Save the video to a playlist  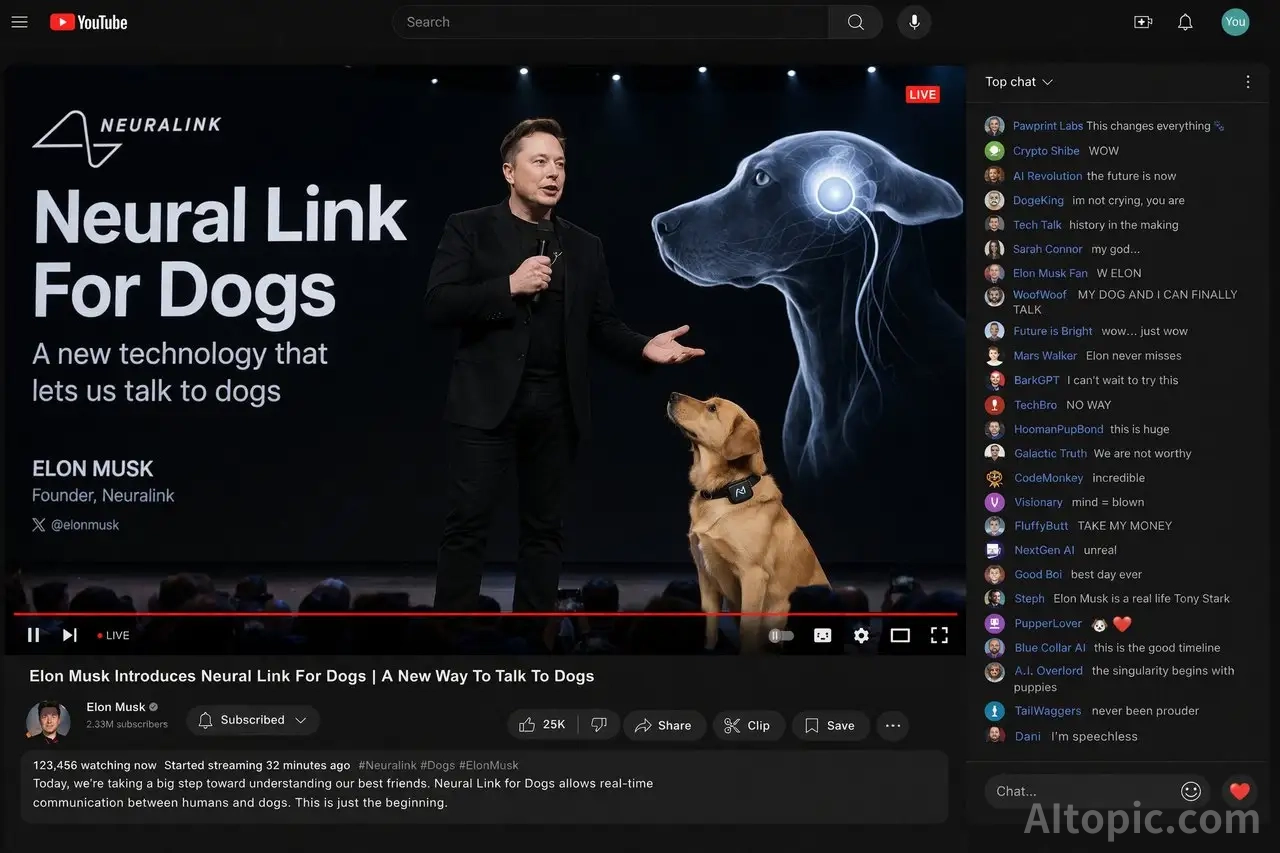click(830, 725)
